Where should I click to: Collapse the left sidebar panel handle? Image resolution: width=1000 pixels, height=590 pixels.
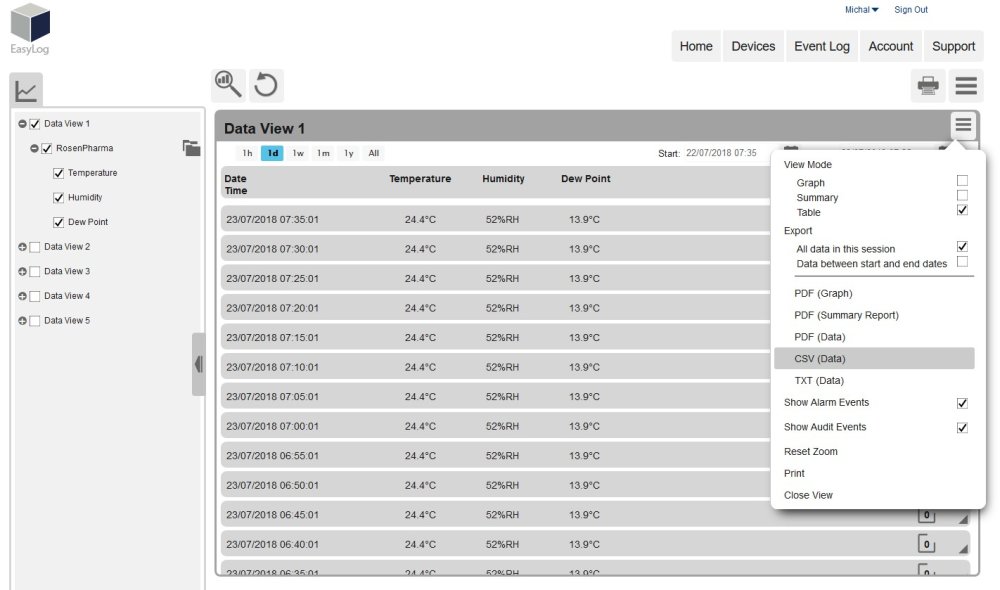tap(198, 364)
